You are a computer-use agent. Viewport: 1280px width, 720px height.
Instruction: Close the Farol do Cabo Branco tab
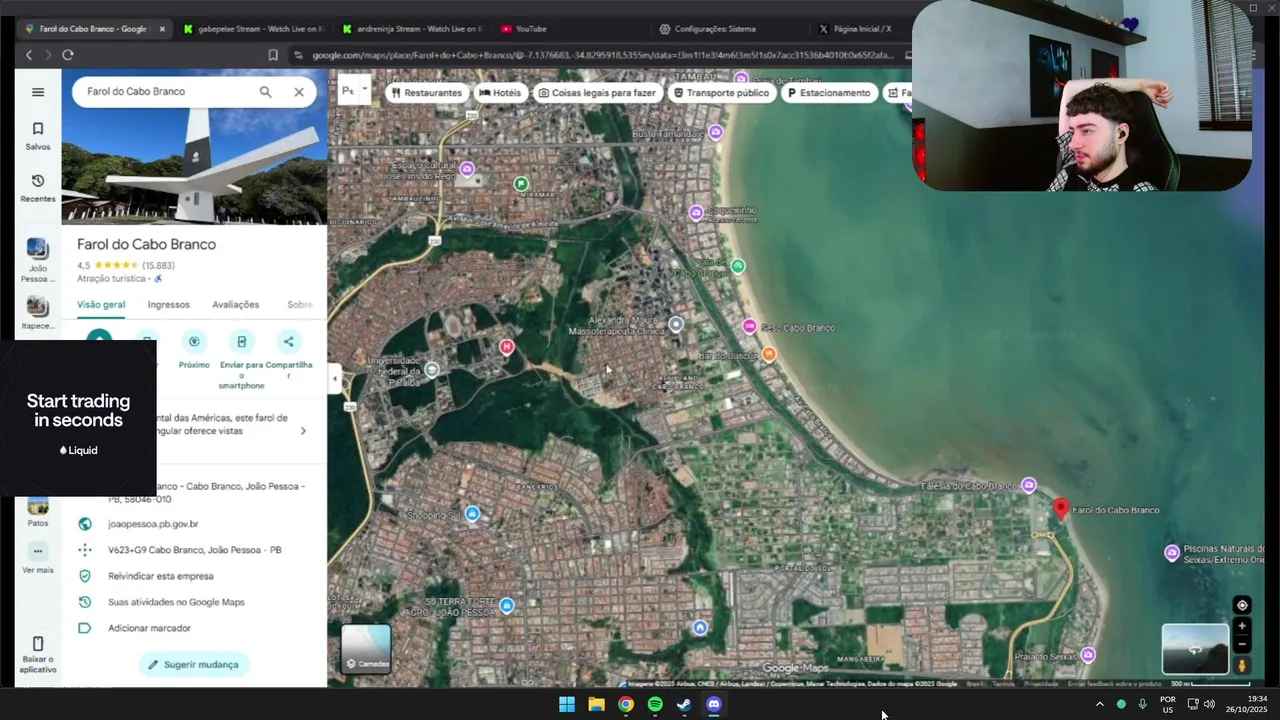[x=162, y=29]
